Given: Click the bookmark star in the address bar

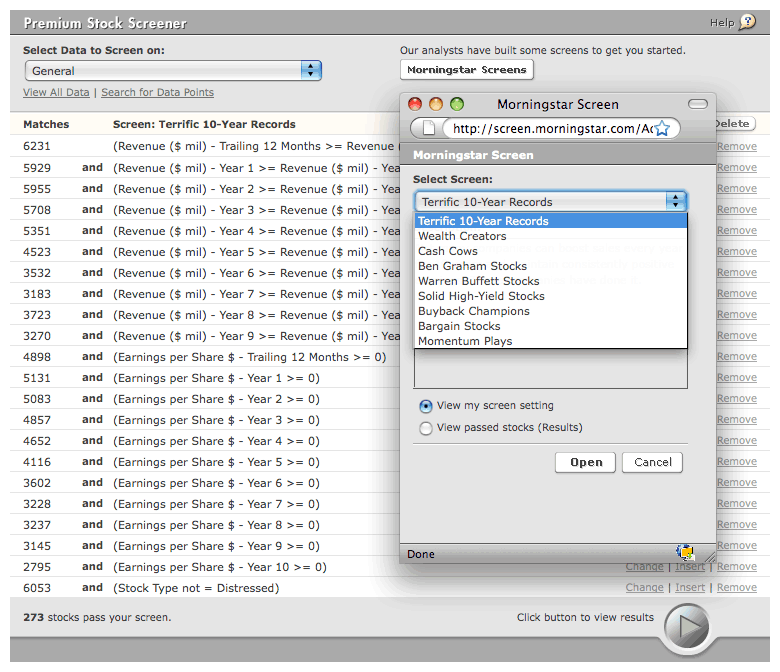Looking at the screenshot, I should point(662,128).
